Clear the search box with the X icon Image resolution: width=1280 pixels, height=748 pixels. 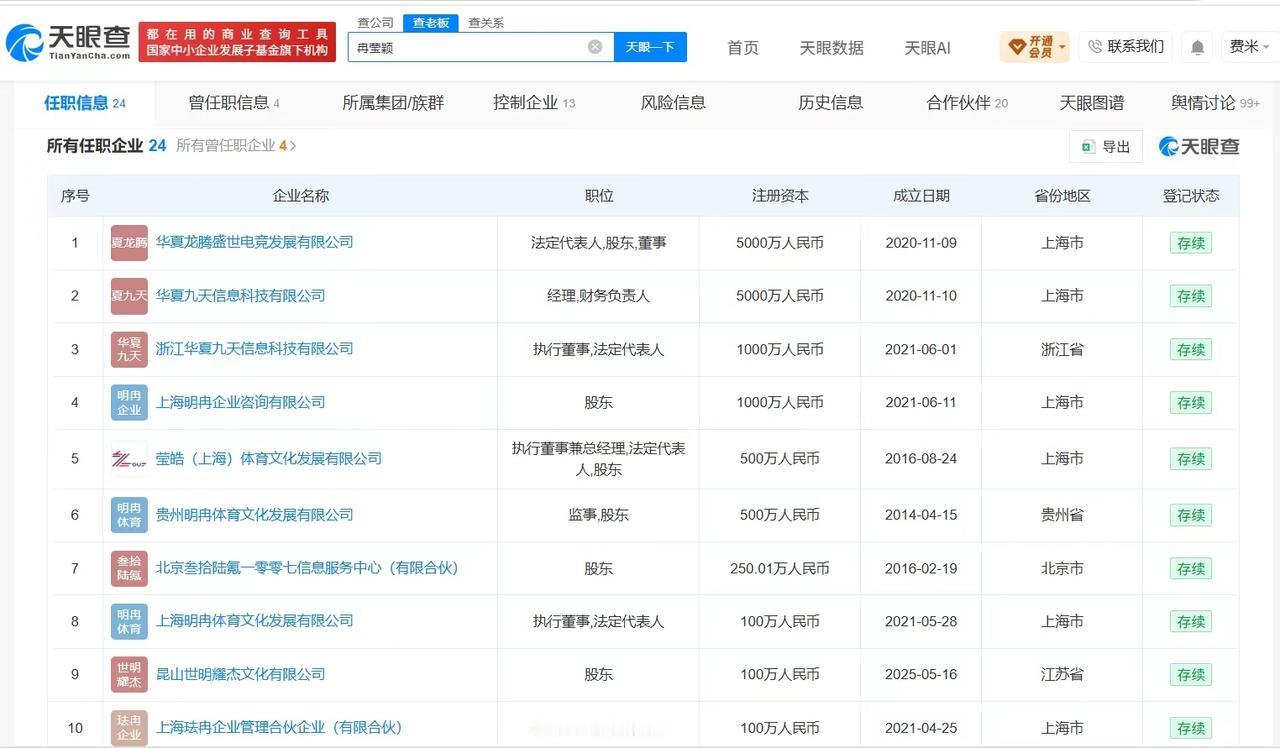click(595, 47)
